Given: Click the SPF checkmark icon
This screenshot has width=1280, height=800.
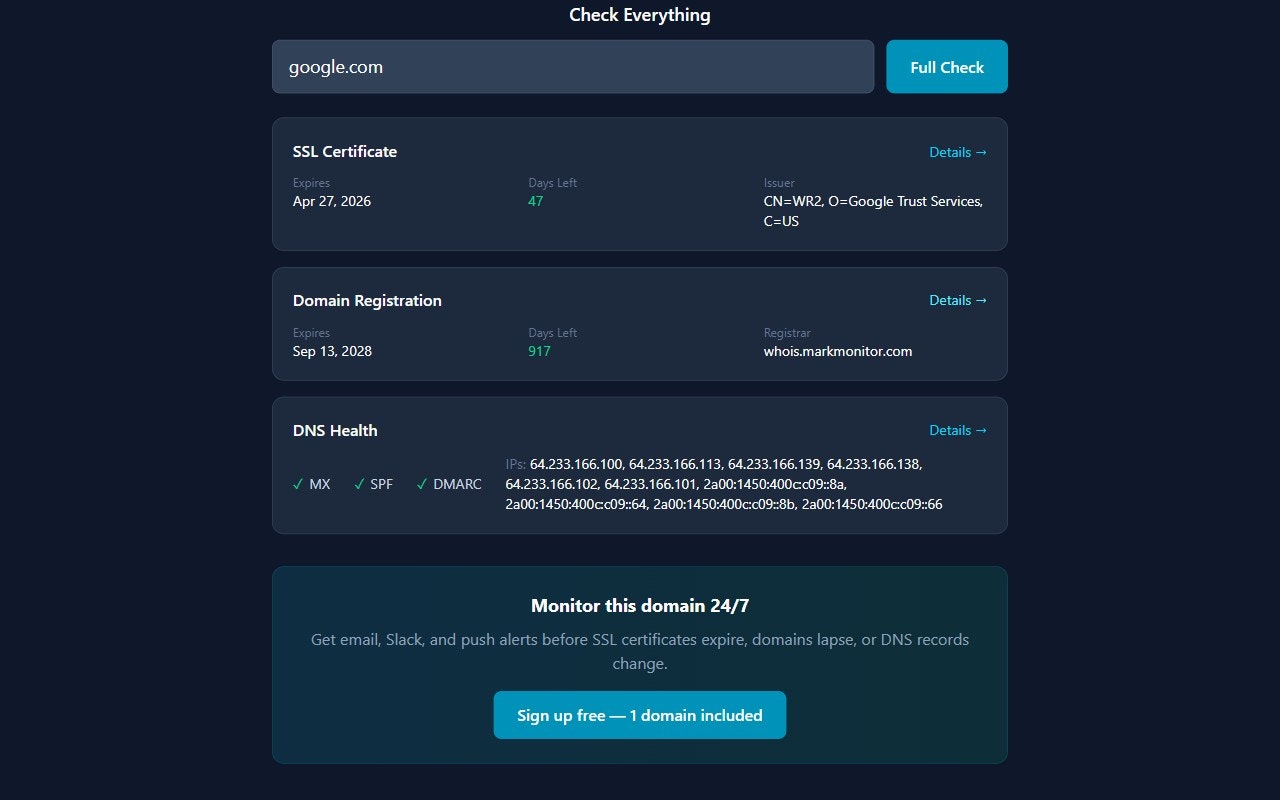Looking at the screenshot, I should pyautogui.click(x=359, y=484).
